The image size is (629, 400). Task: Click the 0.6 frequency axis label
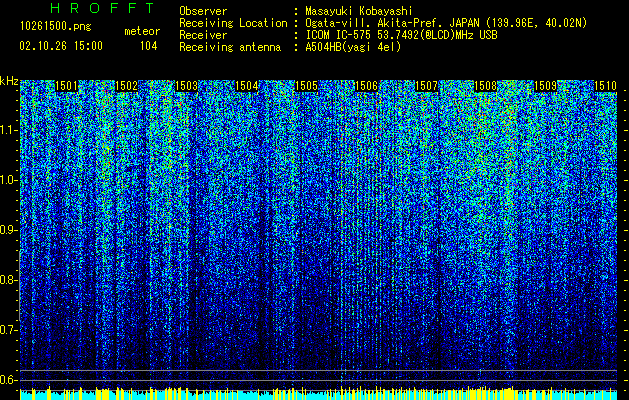click(x=8, y=380)
